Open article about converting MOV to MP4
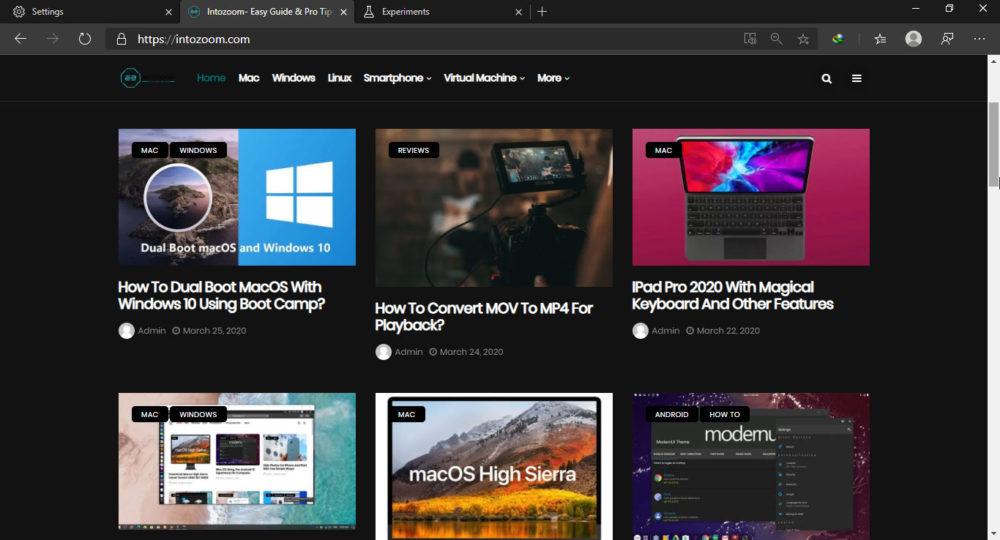1000x540 pixels. [x=483, y=316]
